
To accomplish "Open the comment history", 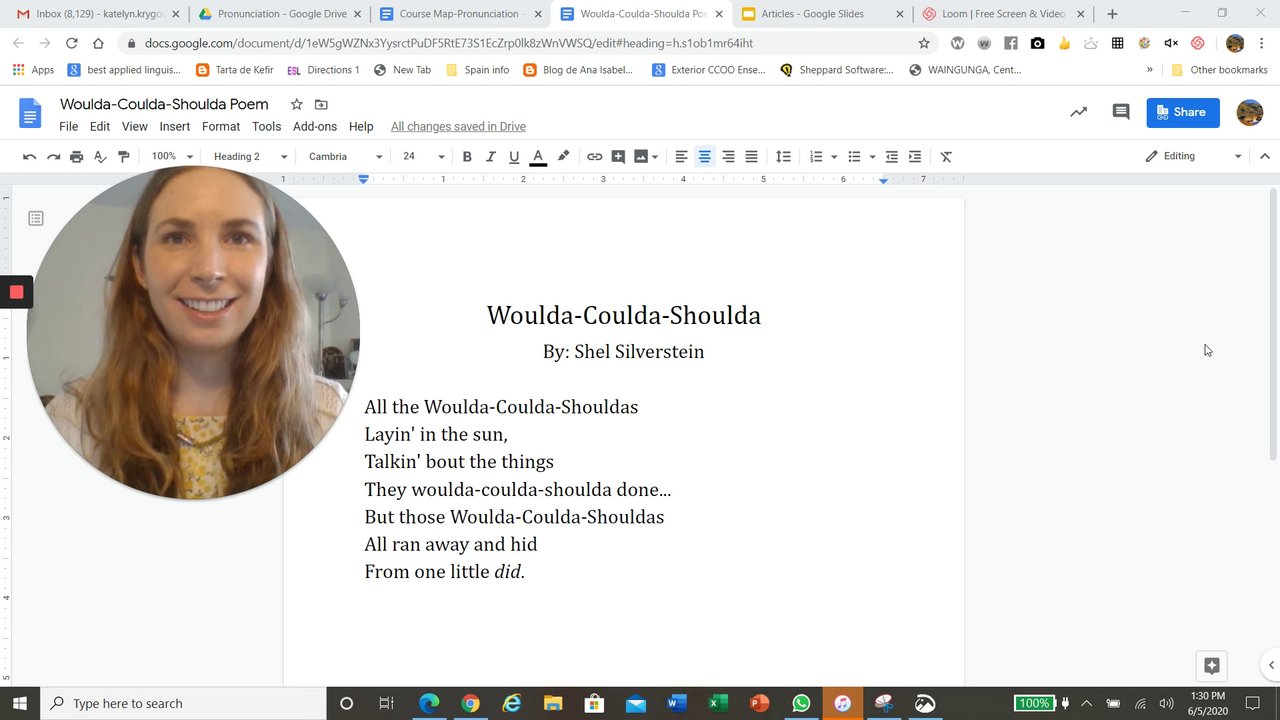I will coord(1121,112).
